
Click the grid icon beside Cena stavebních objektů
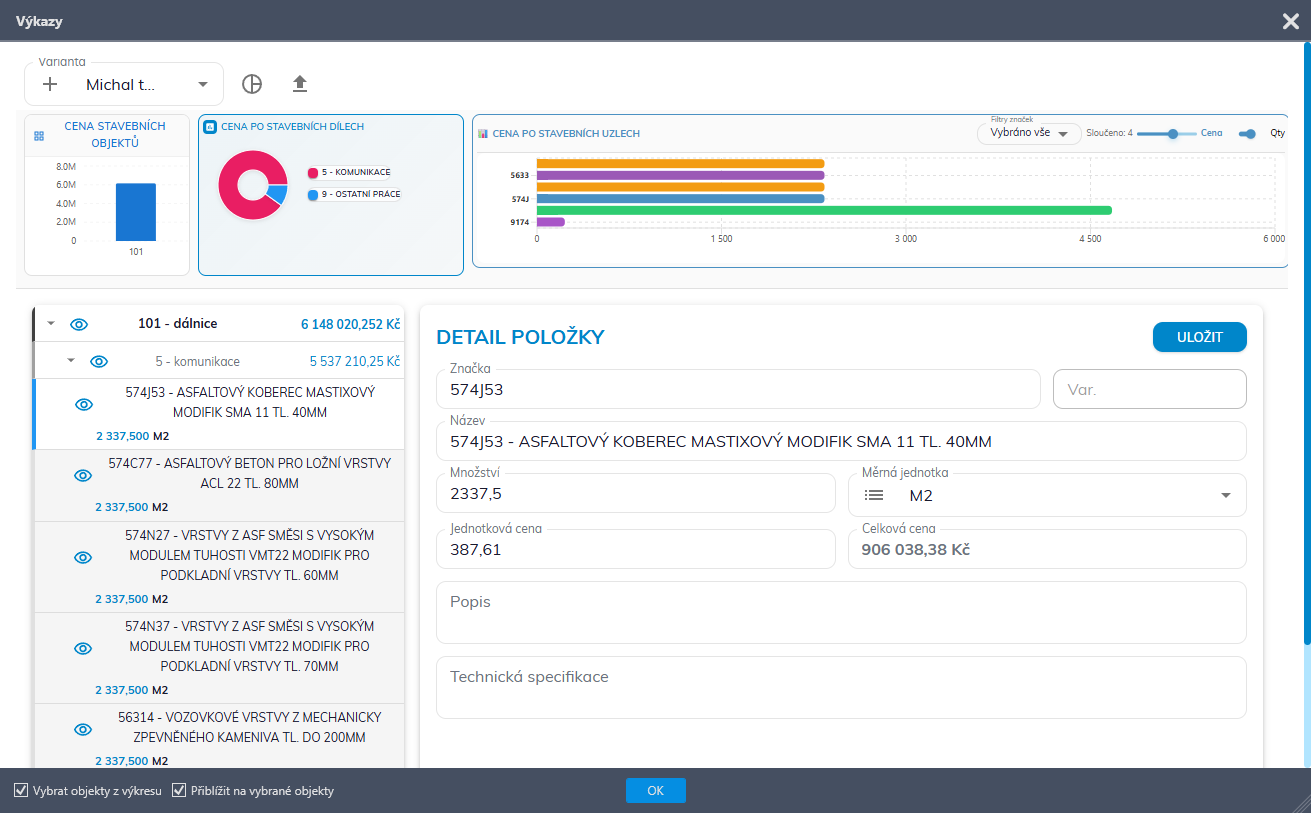coord(39,136)
